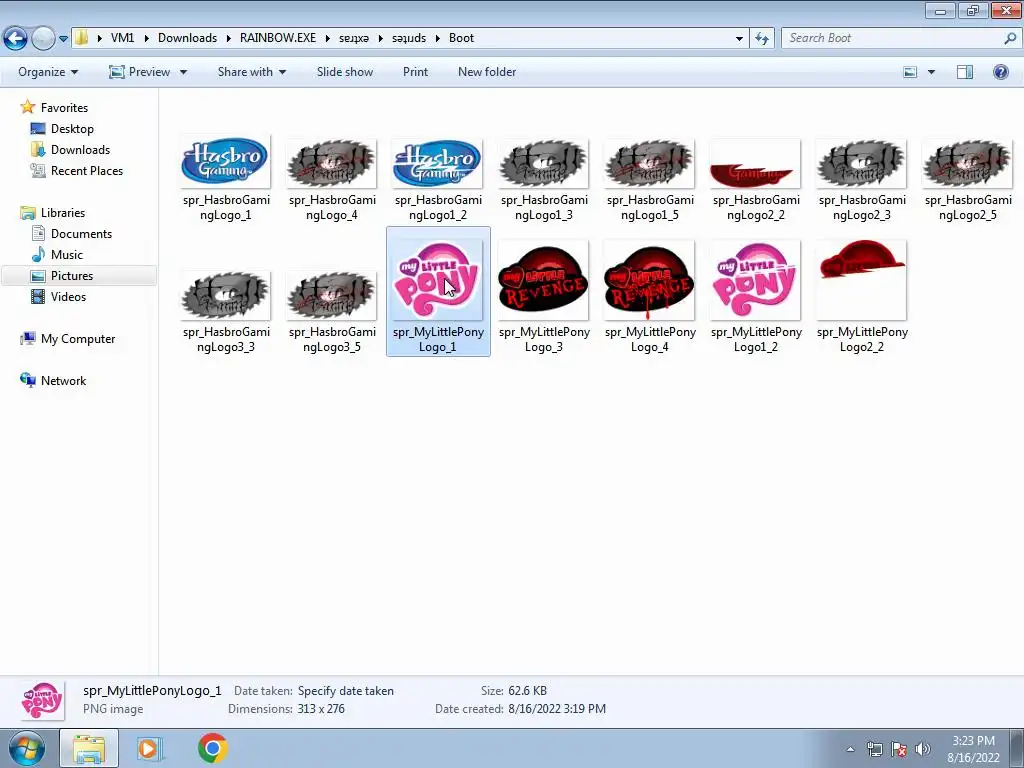Select the spr_MyLittlePonyLogo_1 thumbnail
The width and height of the screenshot is (1024, 768).
[x=438, y=280]
